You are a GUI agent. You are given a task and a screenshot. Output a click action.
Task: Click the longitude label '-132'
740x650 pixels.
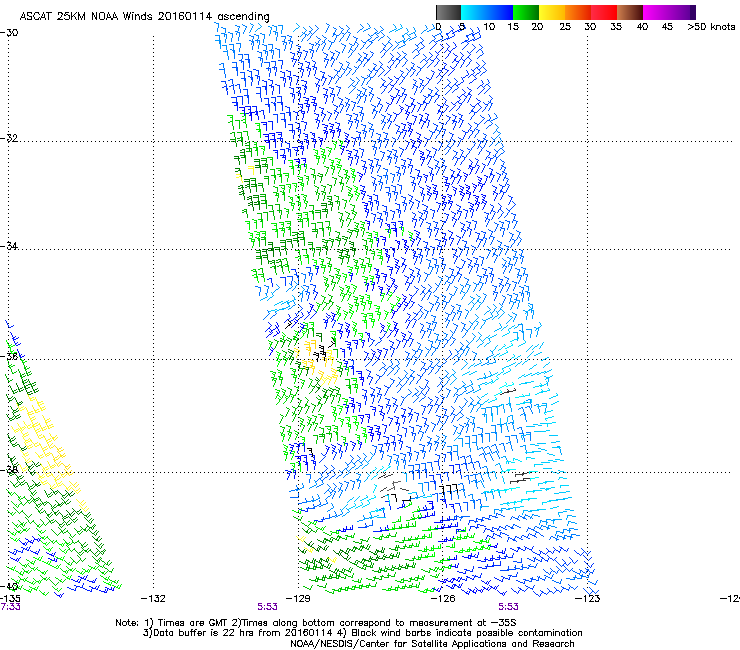(153, 599)
